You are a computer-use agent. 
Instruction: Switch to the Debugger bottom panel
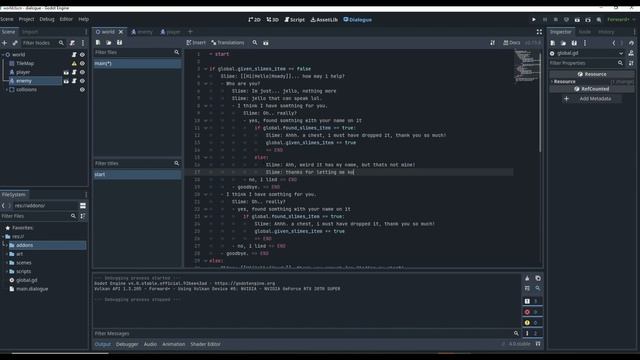[127, 344]
